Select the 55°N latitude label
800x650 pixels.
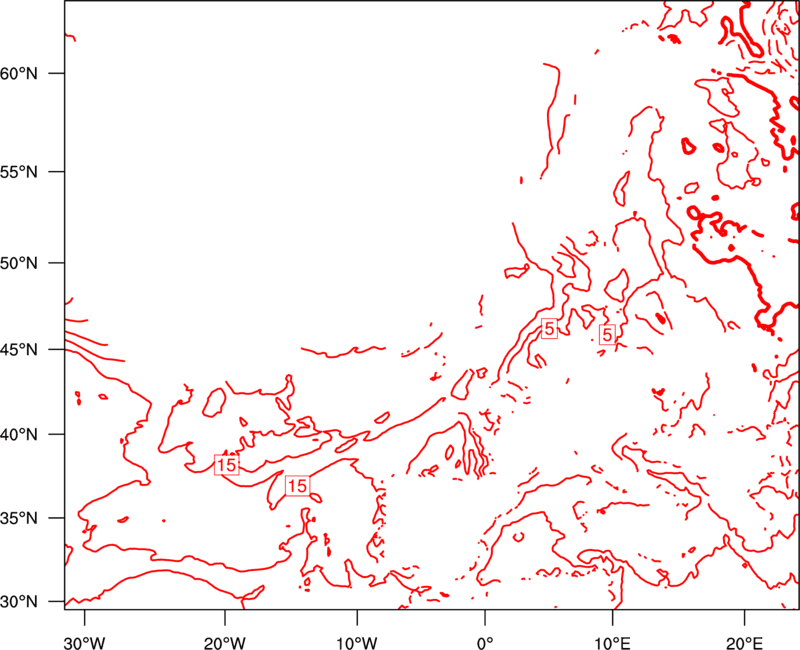[x=19, y=172]
